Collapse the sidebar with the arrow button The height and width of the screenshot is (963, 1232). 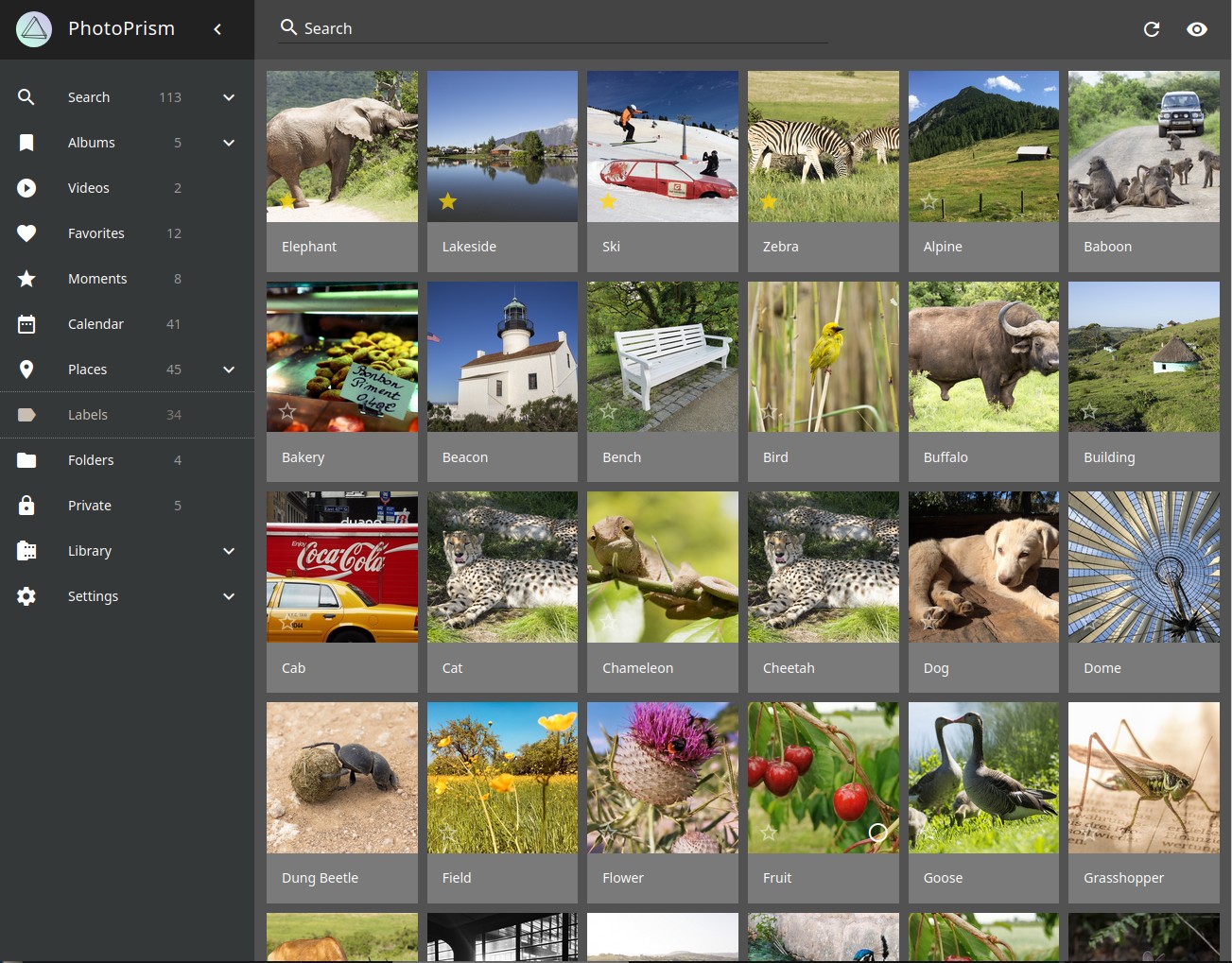[x=217, y=29]
